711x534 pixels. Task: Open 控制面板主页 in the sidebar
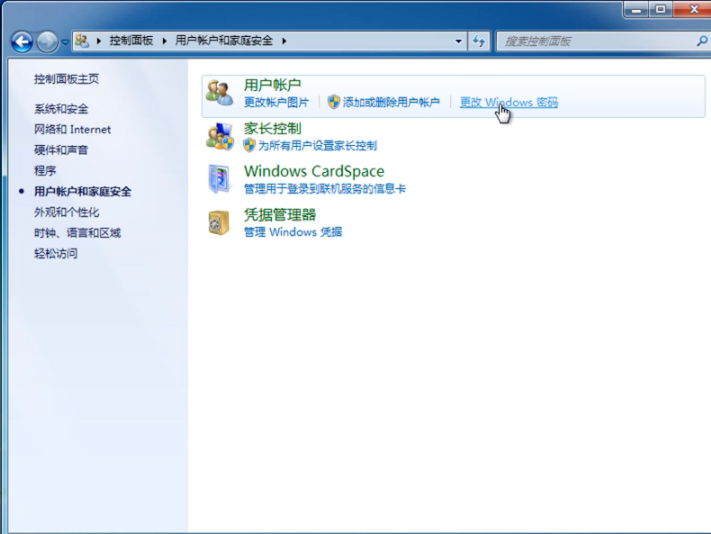coord(67,79)
